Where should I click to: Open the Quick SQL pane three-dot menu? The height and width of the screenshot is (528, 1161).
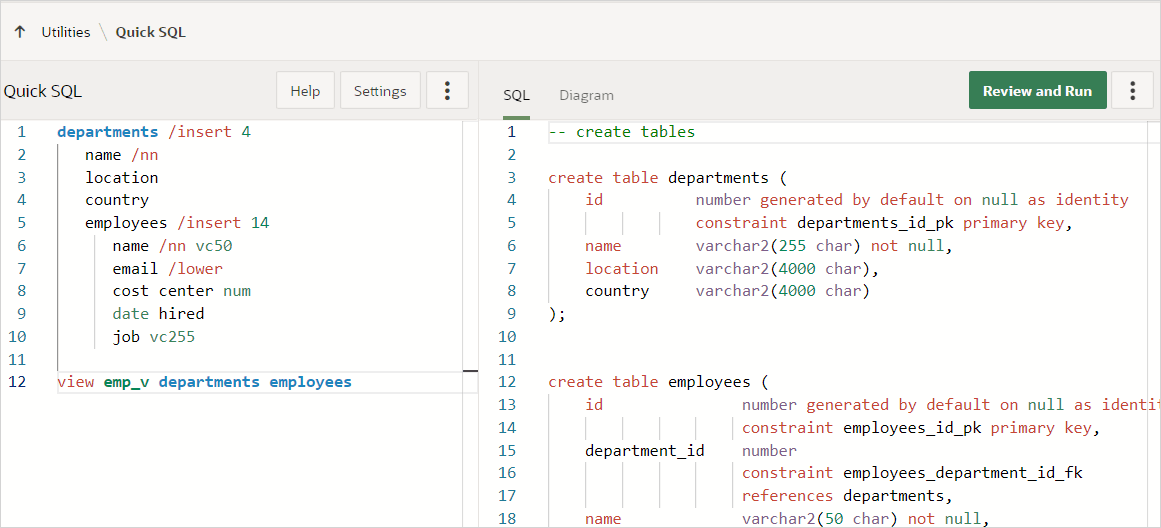click(447, 90)
